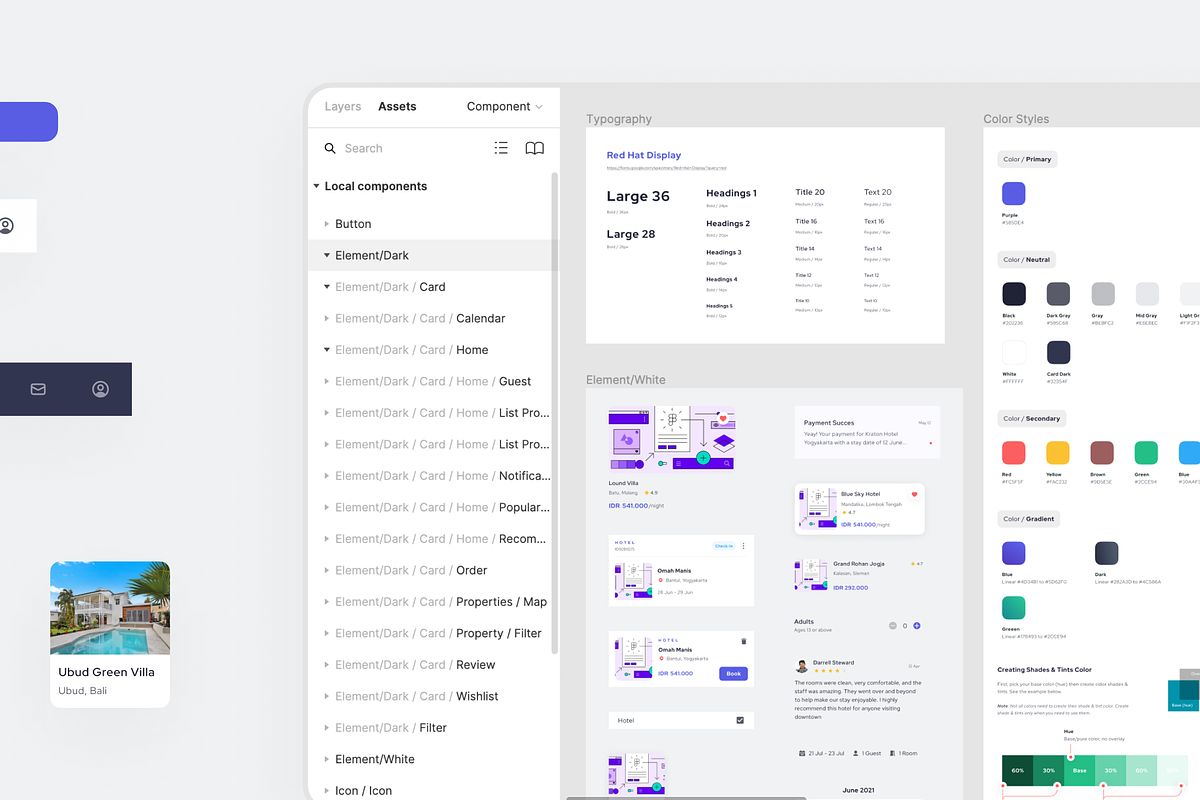Click the Color / Secondary label chip

1032,418
